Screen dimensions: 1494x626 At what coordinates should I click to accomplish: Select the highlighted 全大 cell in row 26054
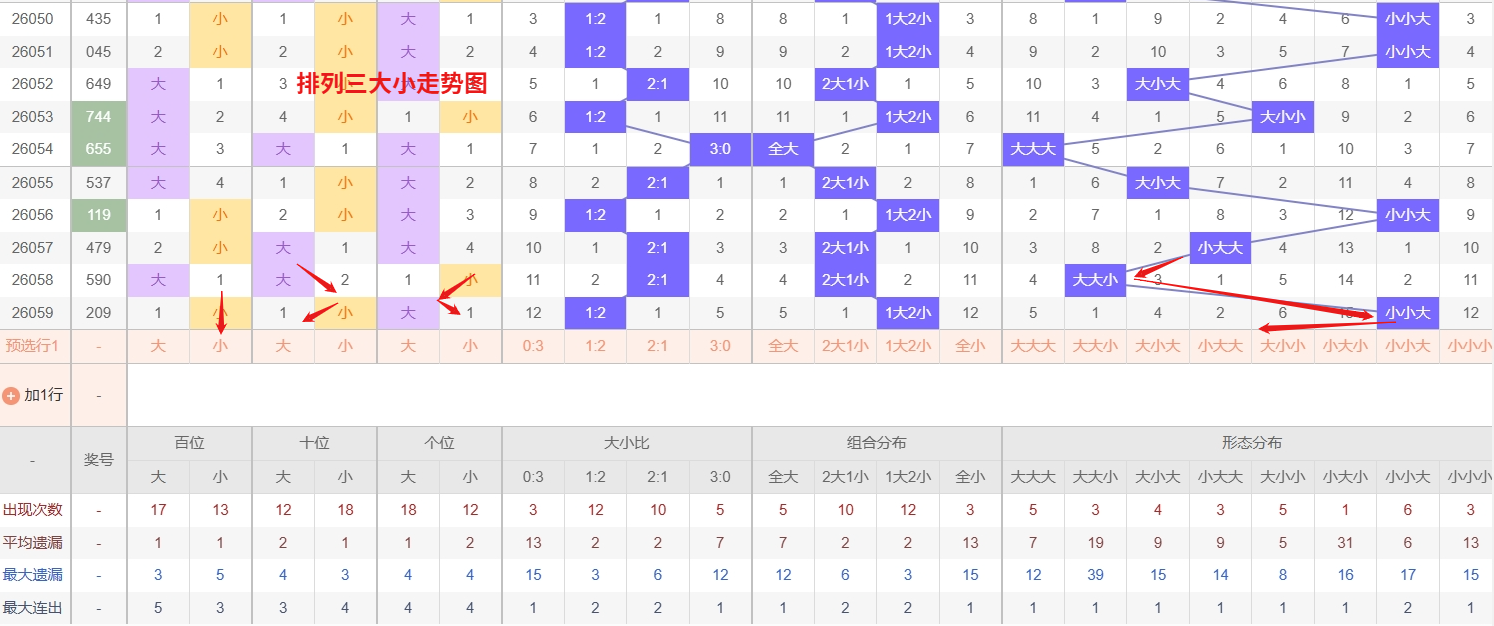(x=783, y=149)
